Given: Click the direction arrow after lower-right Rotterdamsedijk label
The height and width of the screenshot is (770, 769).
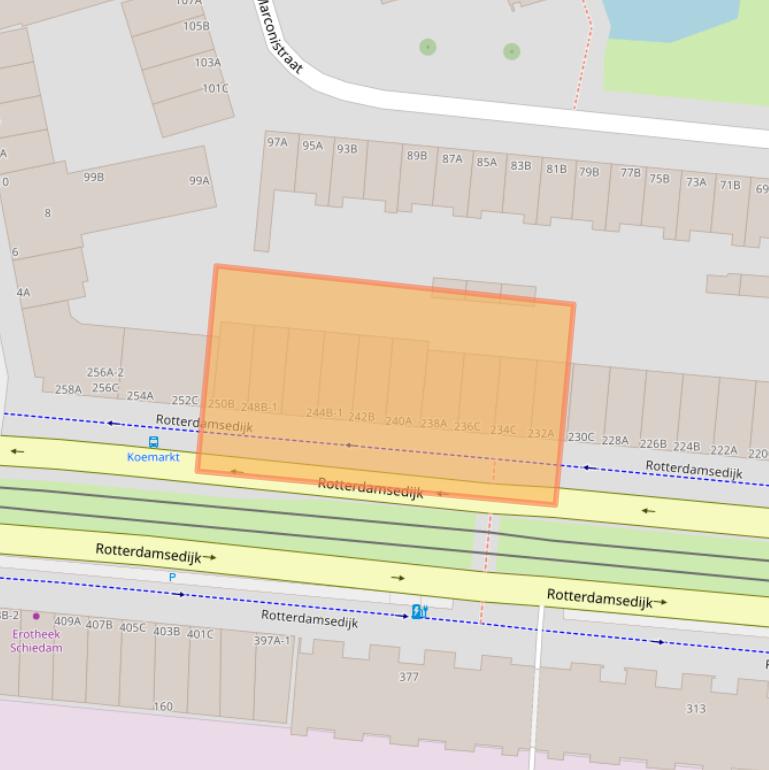Looking at the screenshot, I should pos(660,602).
